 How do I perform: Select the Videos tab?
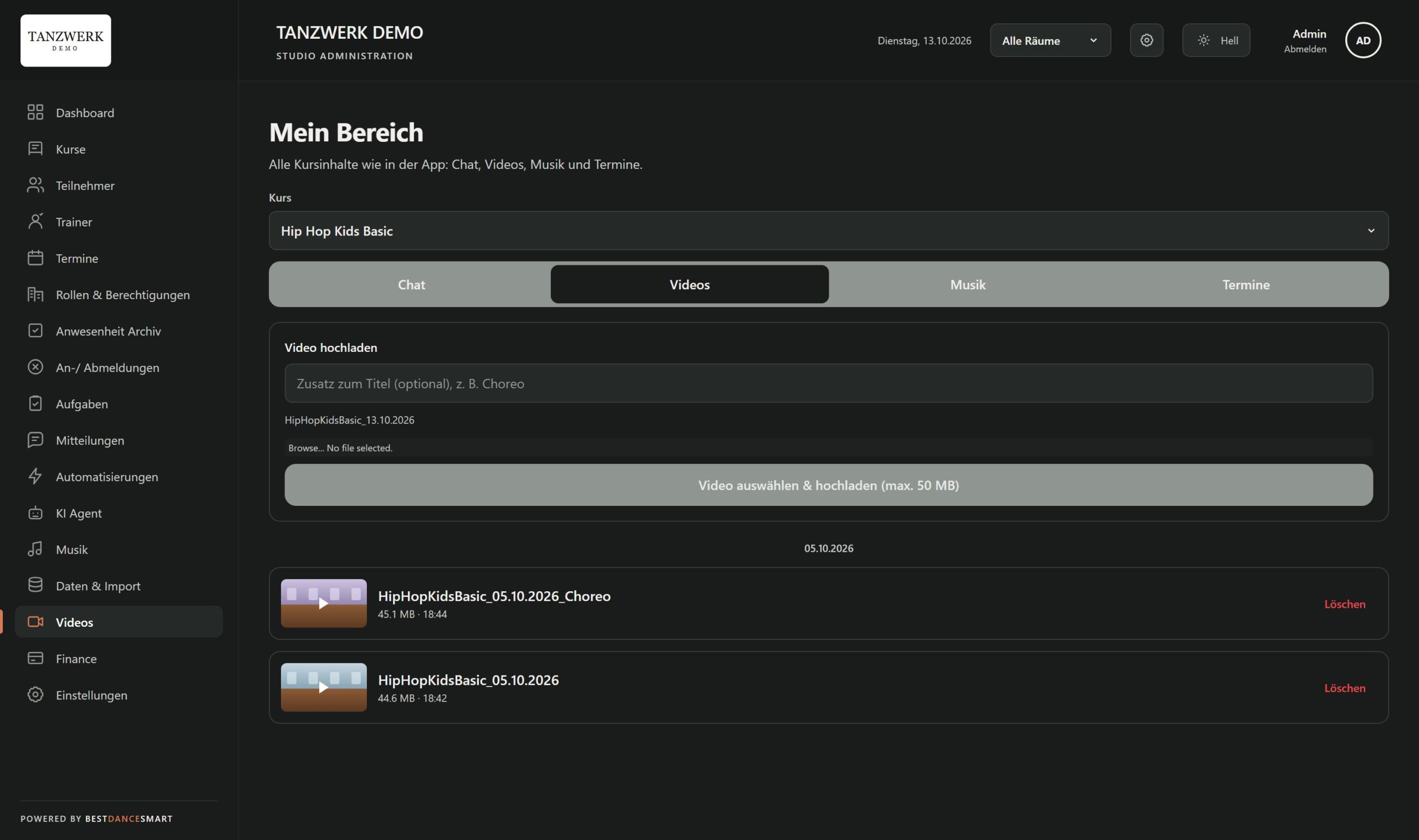pyautogui.click(x=690, y=284)
